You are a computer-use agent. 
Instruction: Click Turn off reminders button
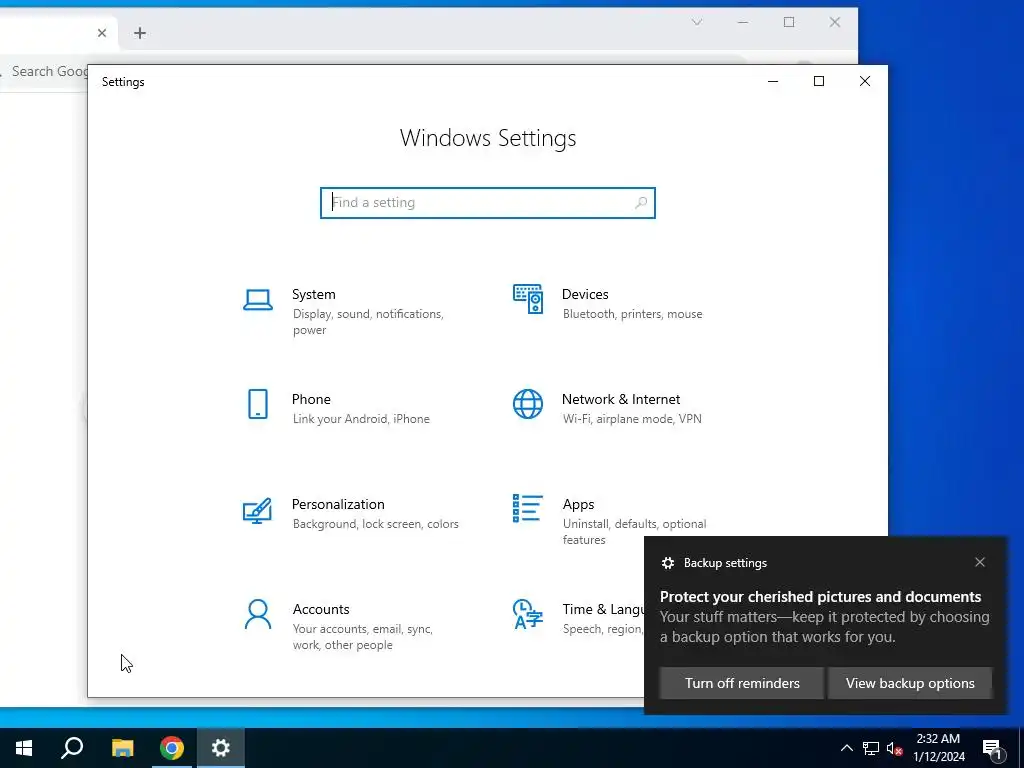point(742,683)
